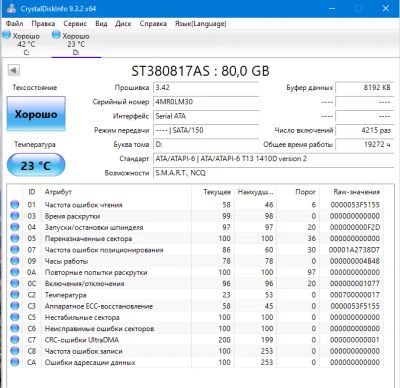Click the Буква тома field D:
Image resolution: width=400 pixels, height=388 pixels.
click(x=206, y=145)
